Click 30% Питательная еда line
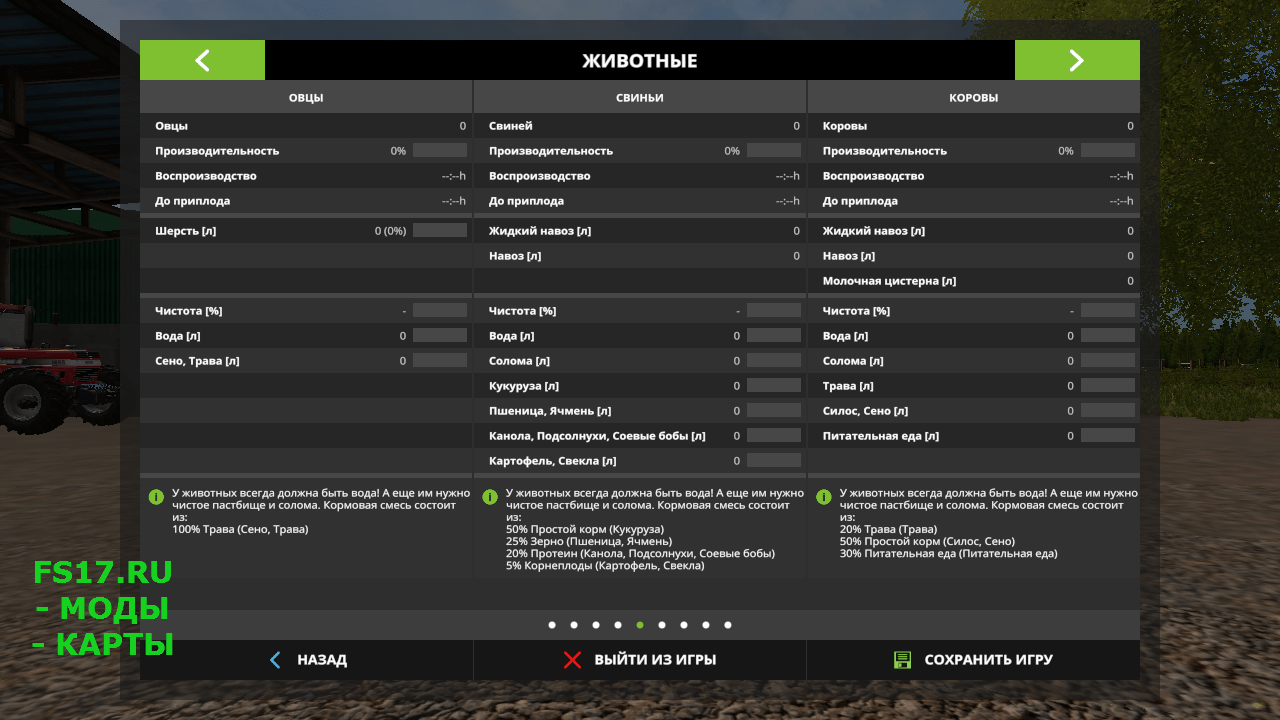The height and width of the screenshot is (720, 1280). [x=948, y=553]
